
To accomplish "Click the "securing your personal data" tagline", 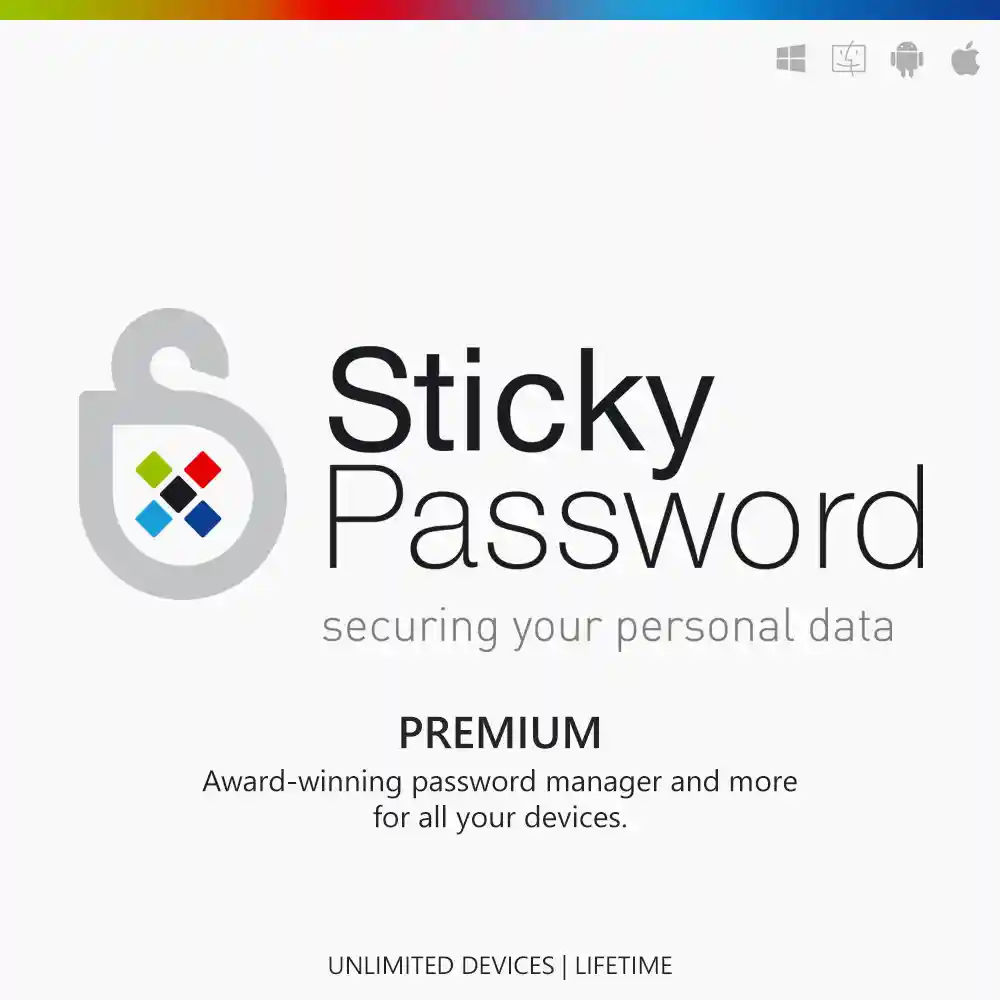I will [x=608, y=628].
